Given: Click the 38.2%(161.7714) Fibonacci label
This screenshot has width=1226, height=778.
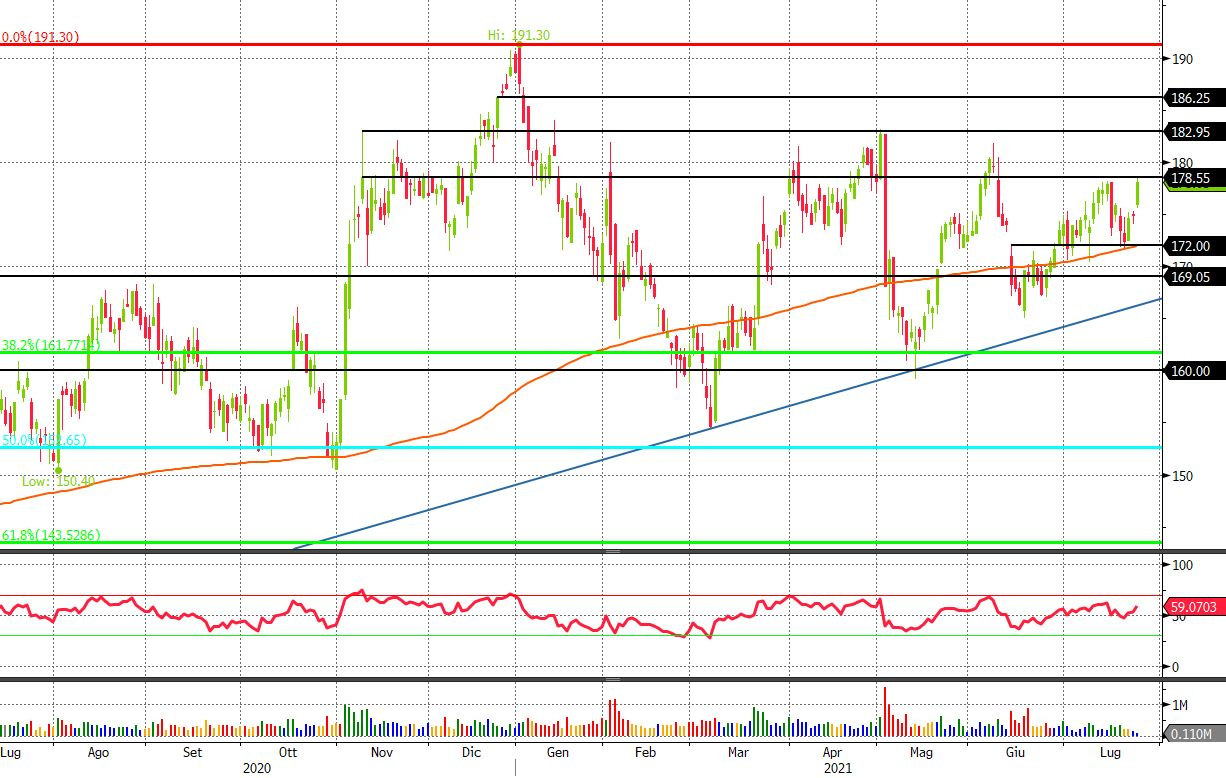Looking at the screenshot, I should point(50,344).
